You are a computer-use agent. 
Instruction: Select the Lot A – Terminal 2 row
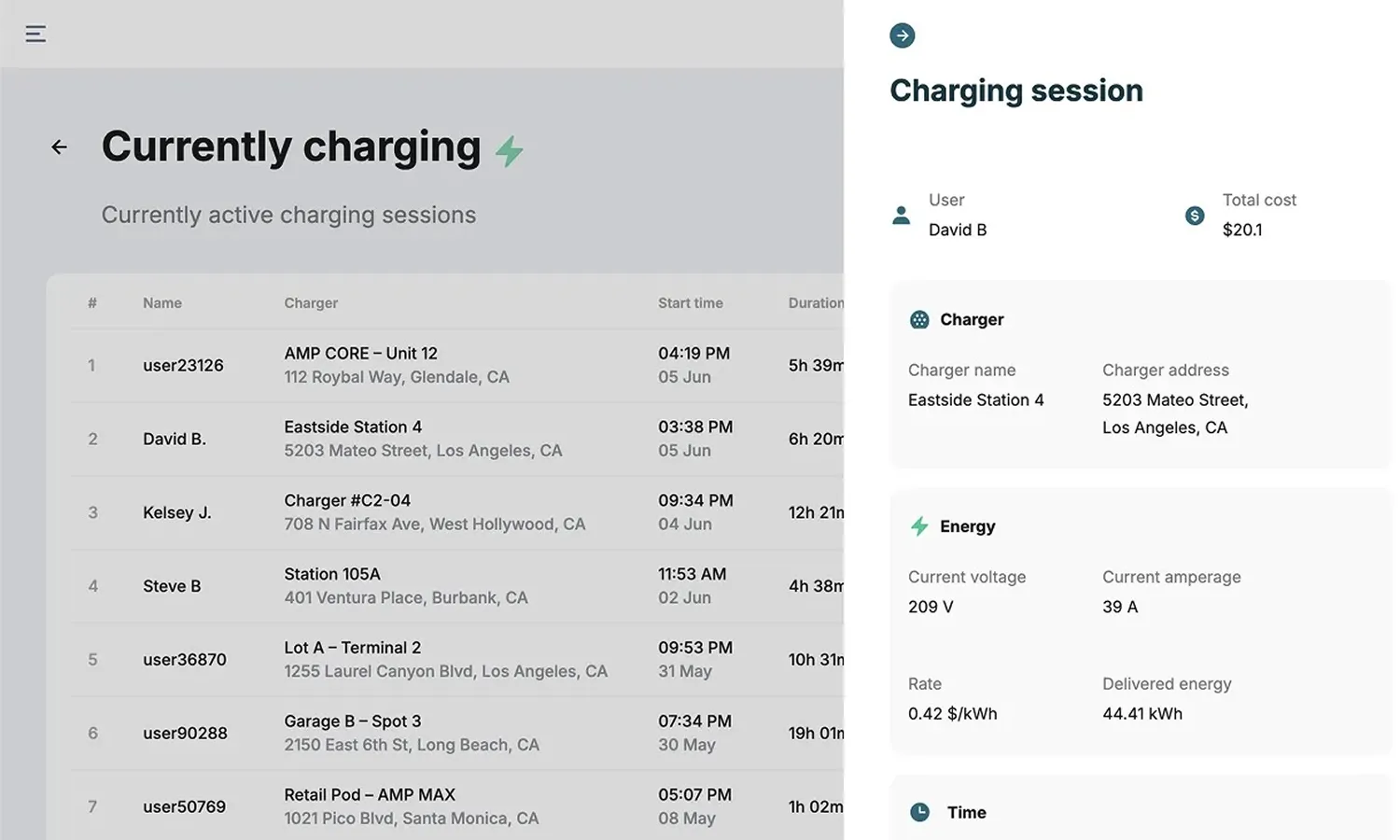(x=353, y=648)
